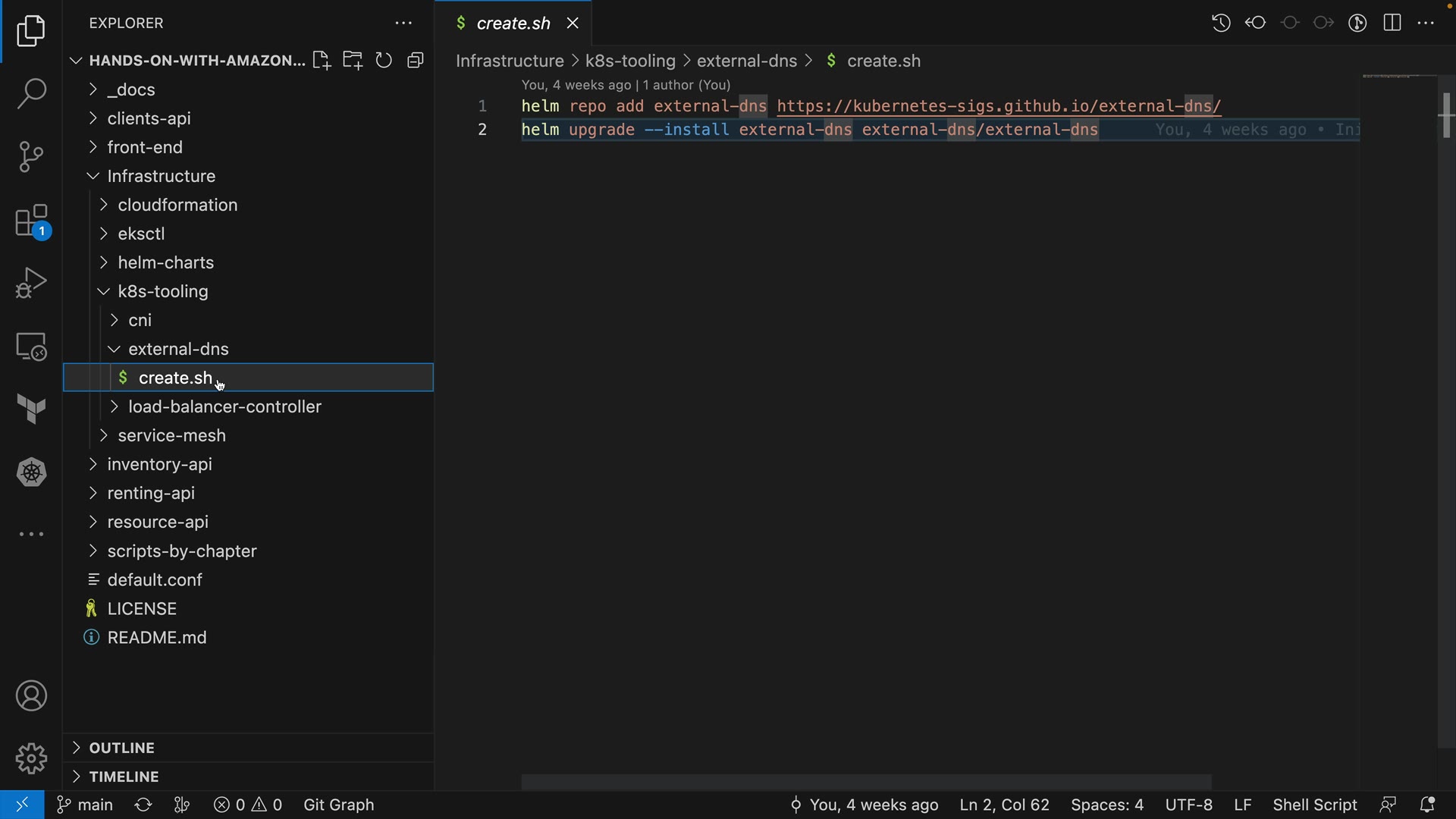Toggle file blame annotations icon

click(1357, 24)
